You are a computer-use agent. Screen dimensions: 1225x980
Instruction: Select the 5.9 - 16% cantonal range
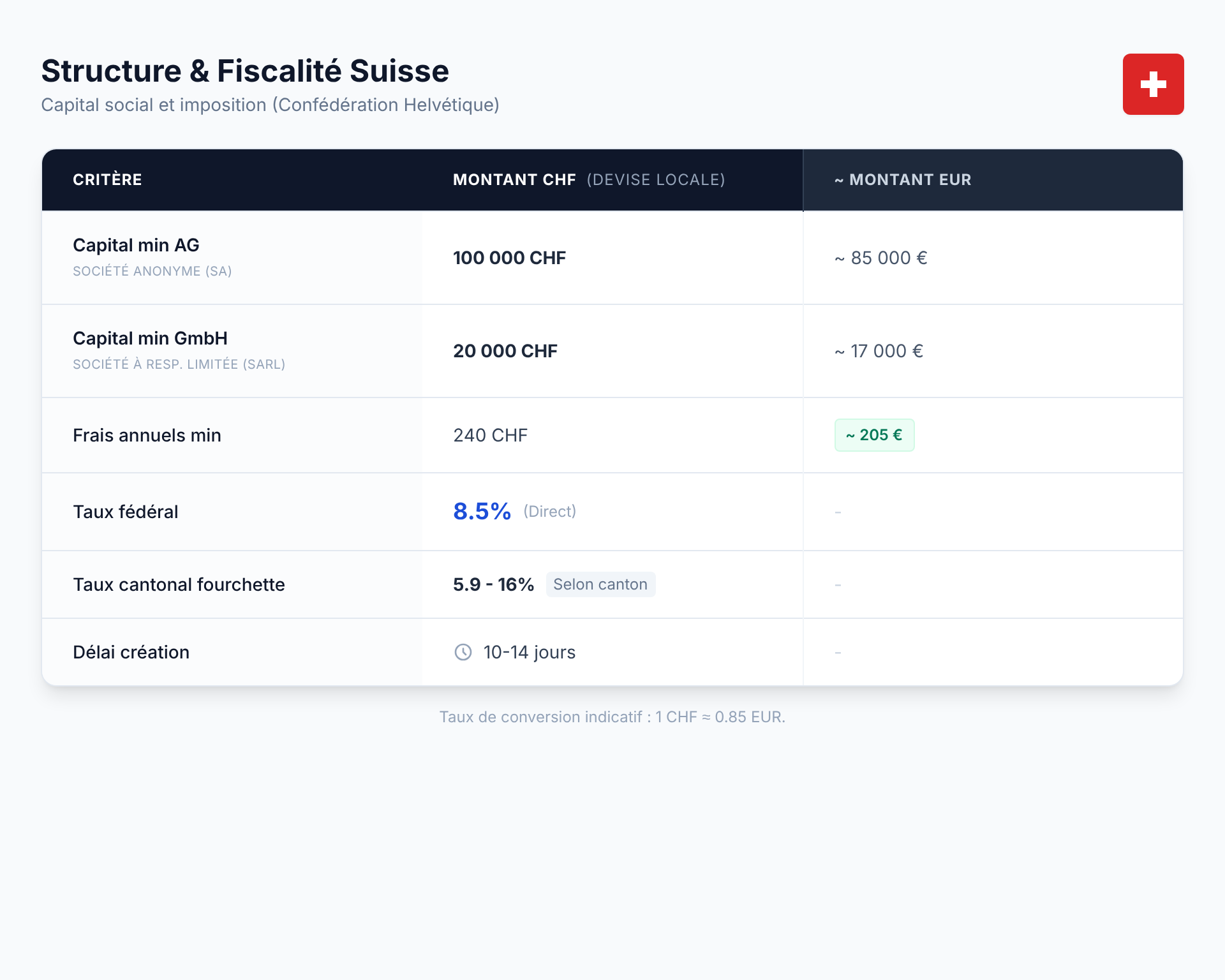tap(493, 584)
